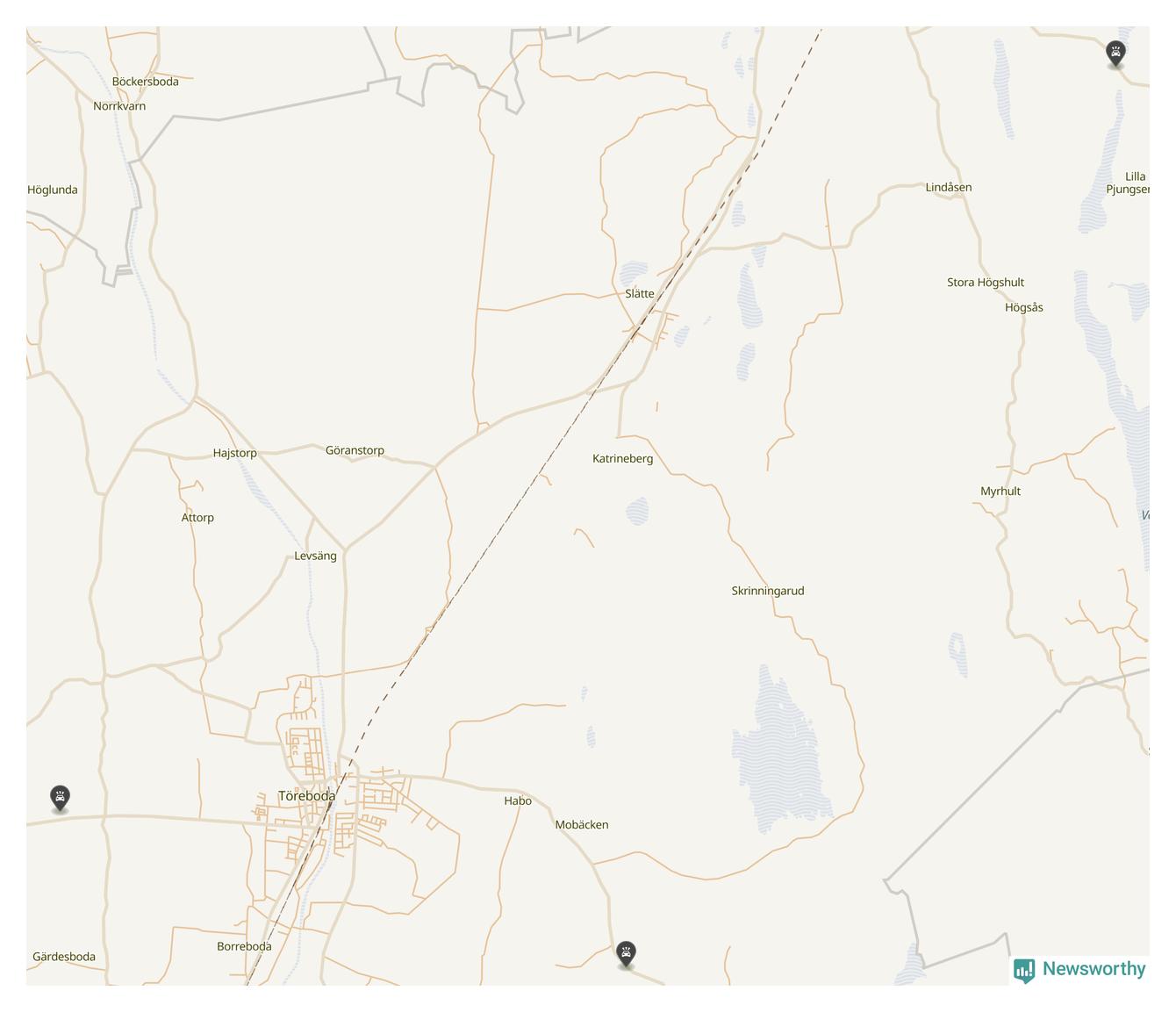
Task: Select the Lindåsen label
Action: [949, 188]
